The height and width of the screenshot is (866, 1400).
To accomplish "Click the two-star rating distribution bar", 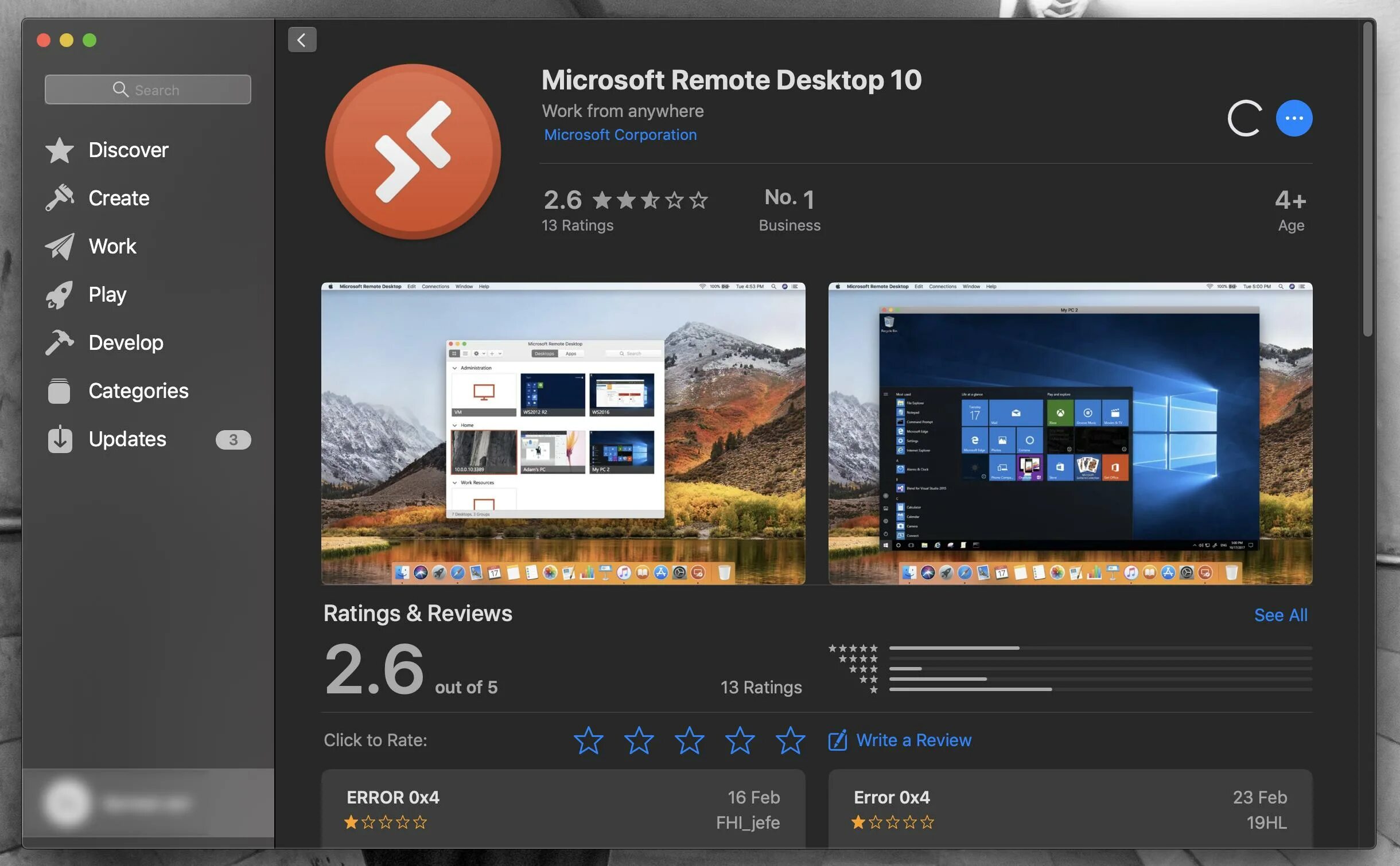I will [x=1100, y=679].
